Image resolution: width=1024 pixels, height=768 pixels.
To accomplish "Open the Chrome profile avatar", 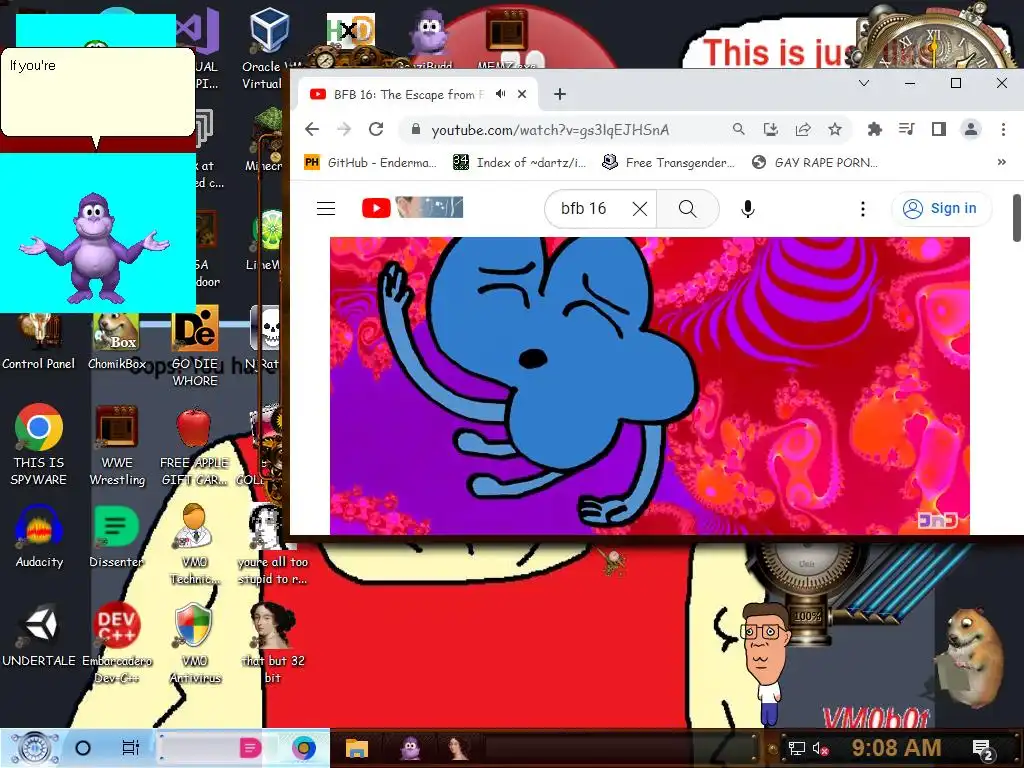I will (x=971, y=129).
